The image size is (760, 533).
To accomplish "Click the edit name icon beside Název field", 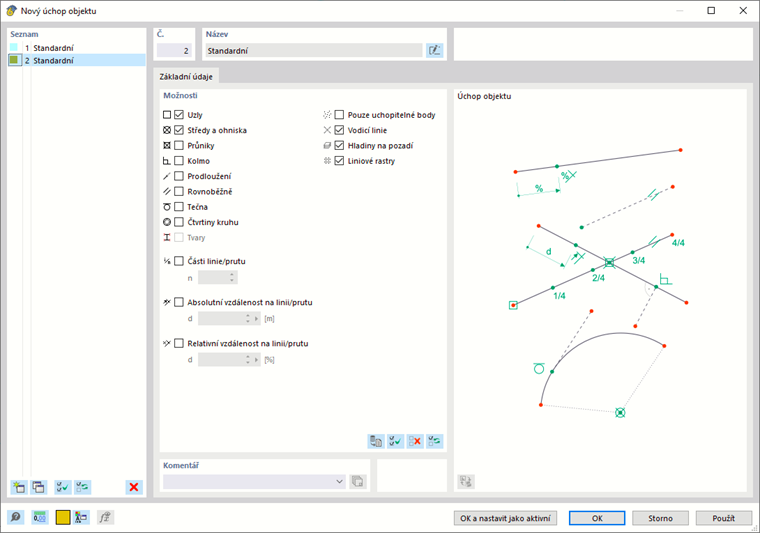I will [434, 50].
